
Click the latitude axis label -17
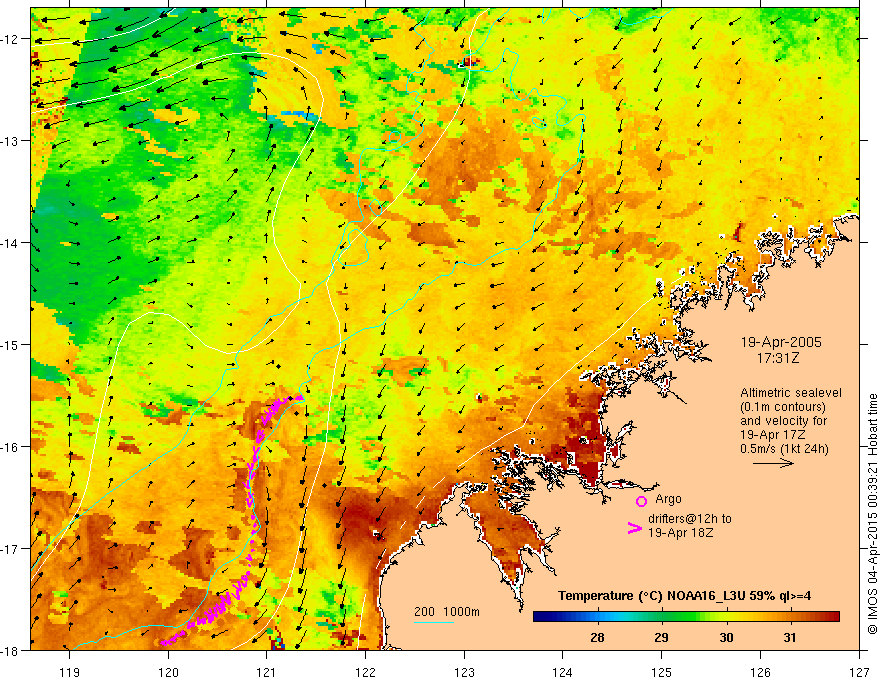pyautogui.click(x=10, y=548)
